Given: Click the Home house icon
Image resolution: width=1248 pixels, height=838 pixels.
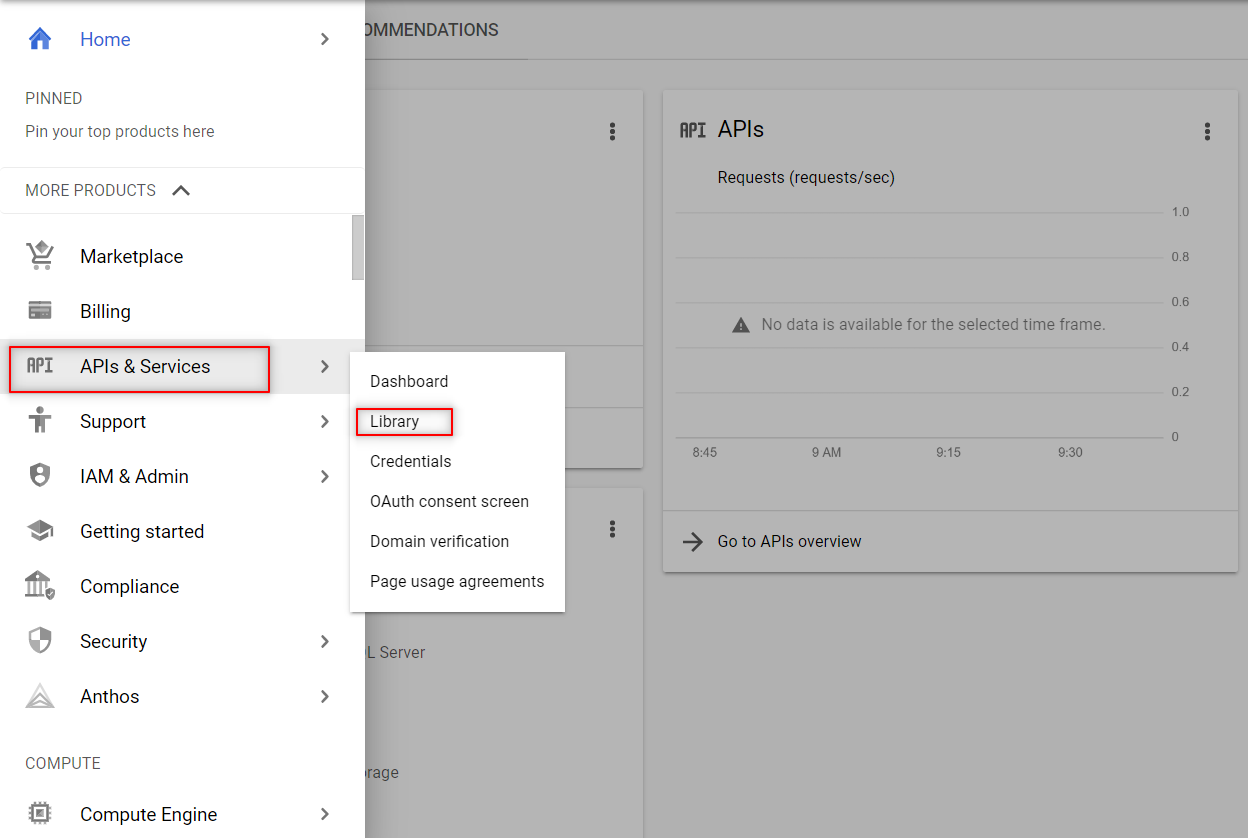Looking at the screenshot, I should (x=40, y=39).
